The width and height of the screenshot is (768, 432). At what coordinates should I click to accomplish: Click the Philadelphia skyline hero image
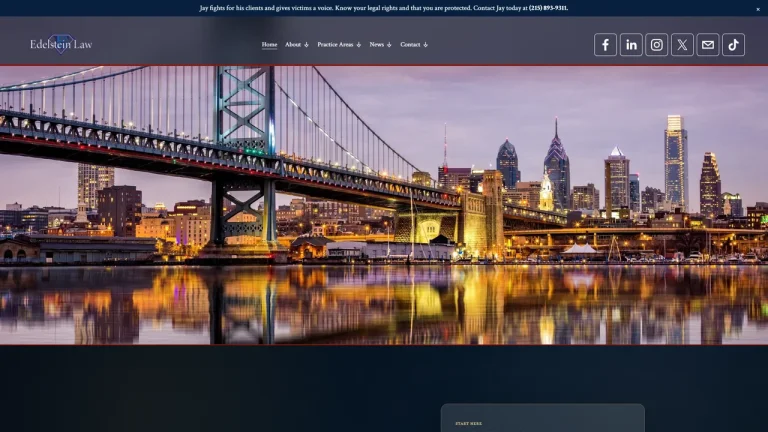pos(384,205)
